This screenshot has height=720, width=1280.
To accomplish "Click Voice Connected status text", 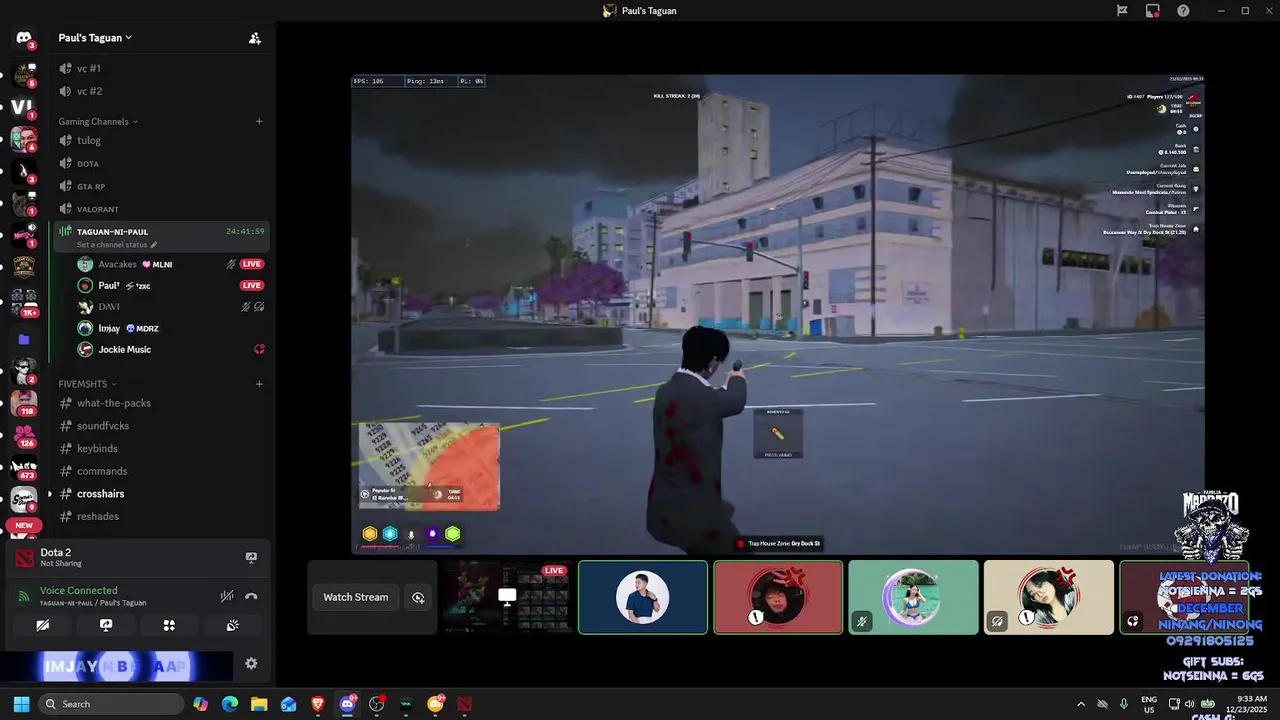I will coord(78,591).
